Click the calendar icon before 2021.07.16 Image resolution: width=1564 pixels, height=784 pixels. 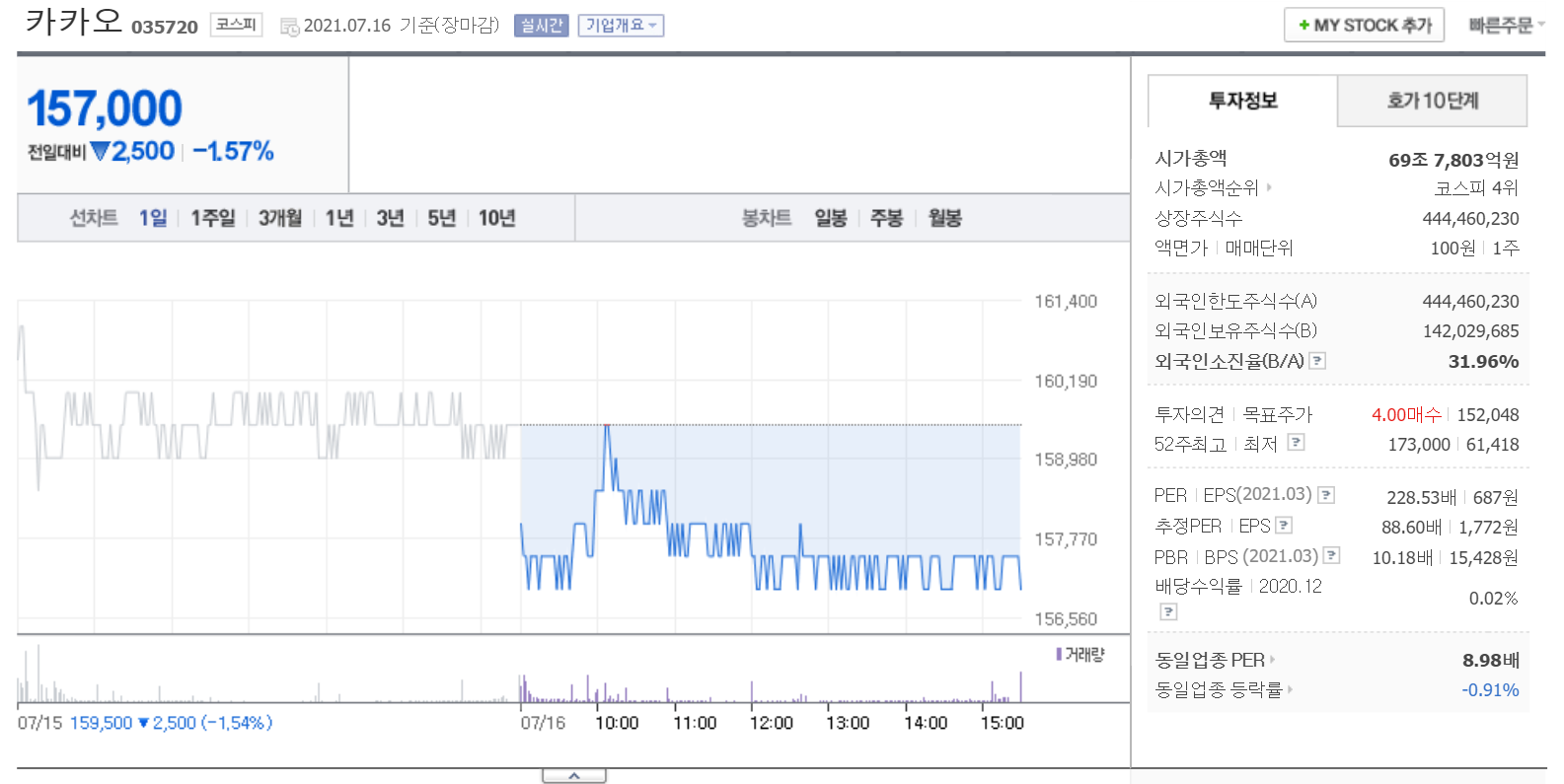[x=289, y=27]
